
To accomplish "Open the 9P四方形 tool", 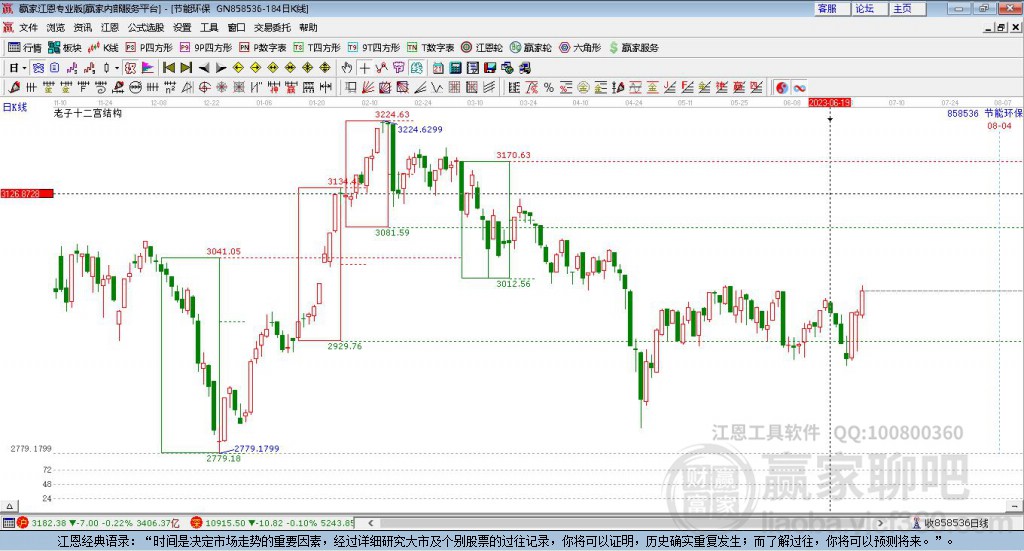I will (x=206, y=48).
